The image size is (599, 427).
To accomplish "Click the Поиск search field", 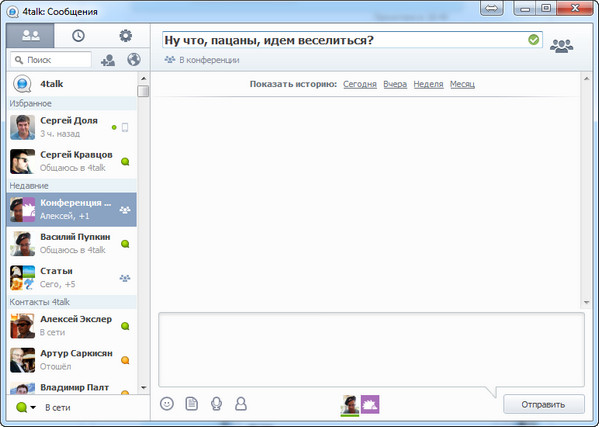I will coord(51,60).
